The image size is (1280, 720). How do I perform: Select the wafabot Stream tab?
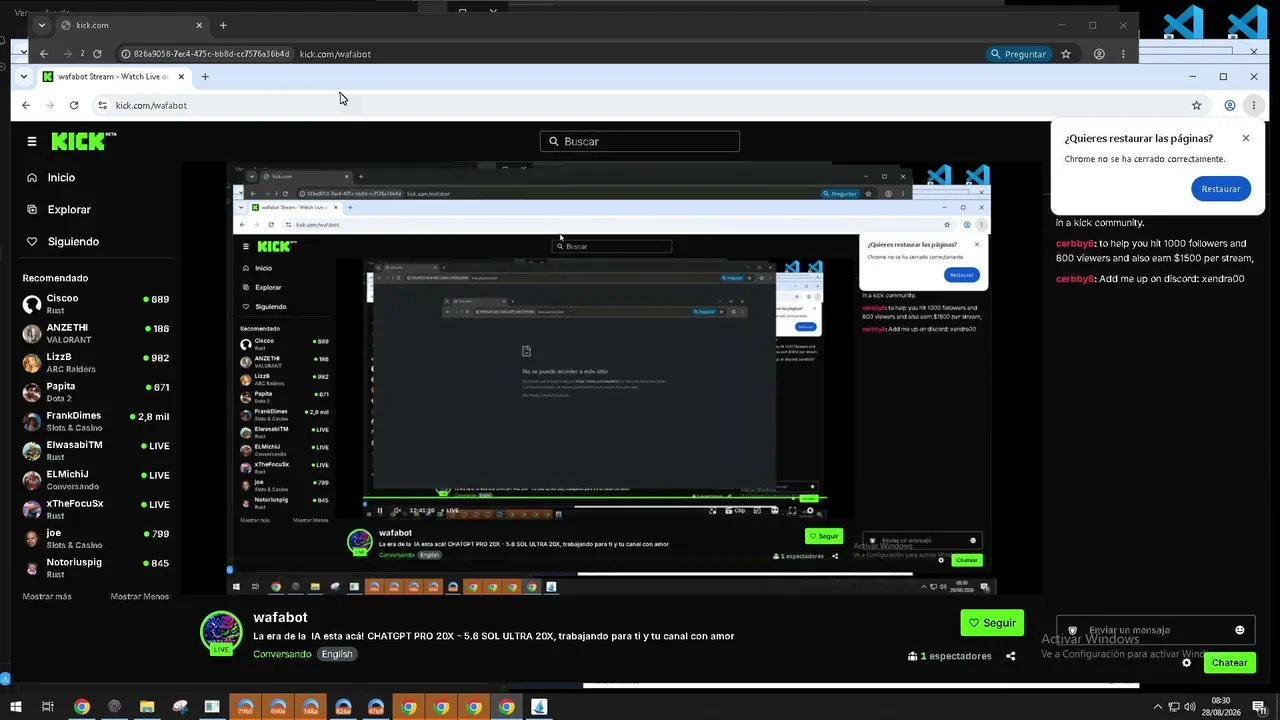click(x=113, y=77)
